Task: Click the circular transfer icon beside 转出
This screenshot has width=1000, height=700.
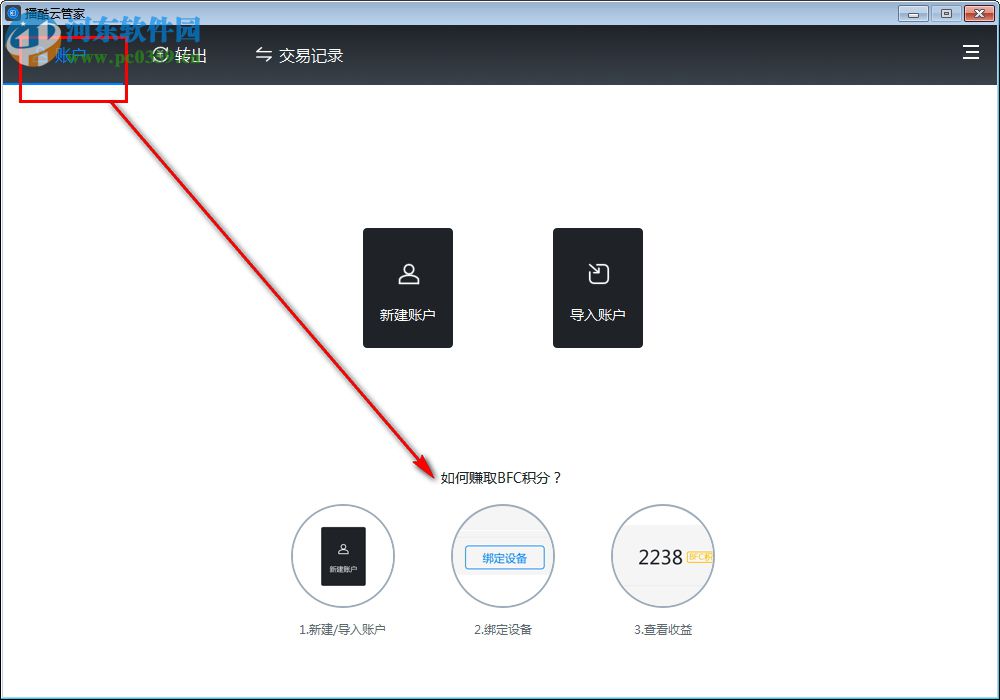Action: (x=159, y=55)
